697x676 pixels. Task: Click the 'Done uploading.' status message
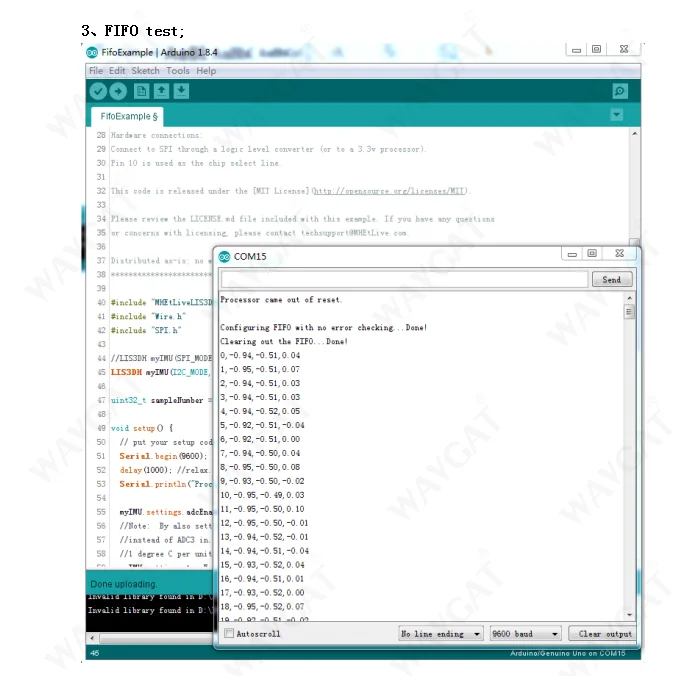[x=124, y=584]
